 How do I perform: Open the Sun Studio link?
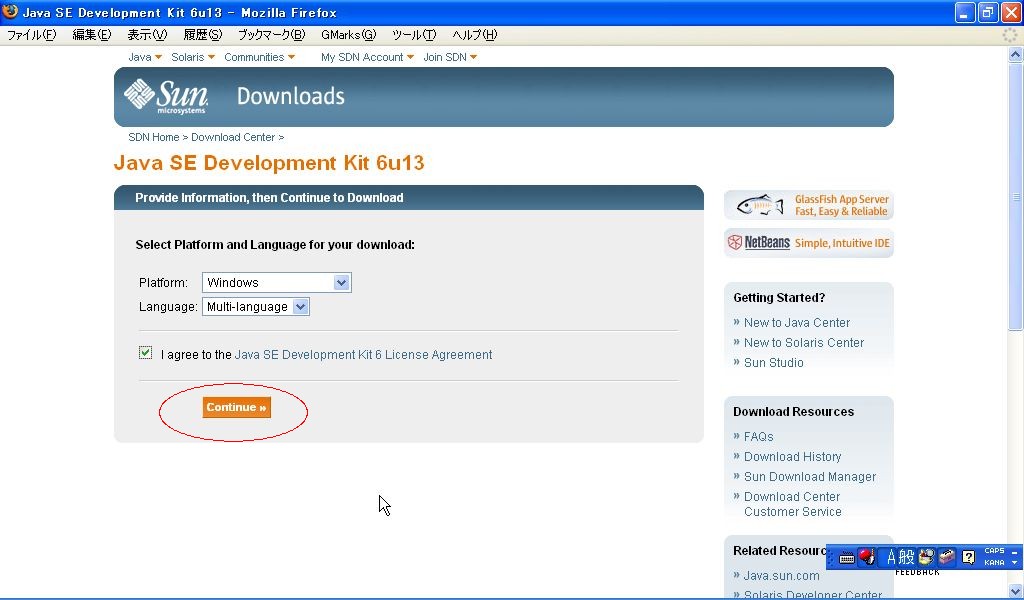click(x=774, y=362)
